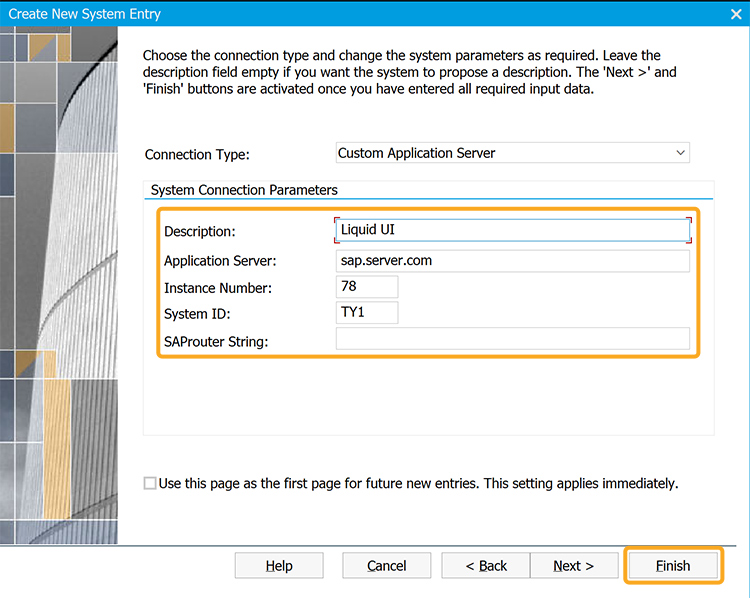Click the Instance Number field
The image size is (750, 598).
click(367, 287)
